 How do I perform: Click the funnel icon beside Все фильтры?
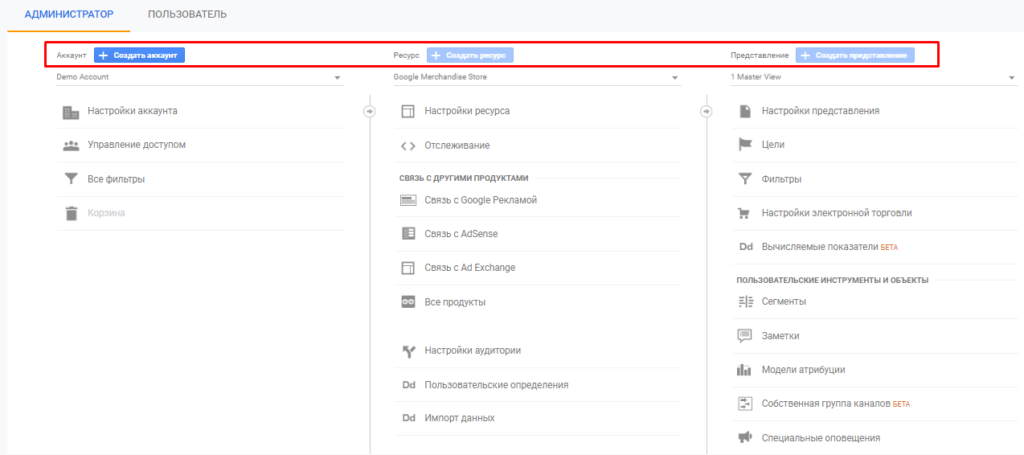point(71,180)
